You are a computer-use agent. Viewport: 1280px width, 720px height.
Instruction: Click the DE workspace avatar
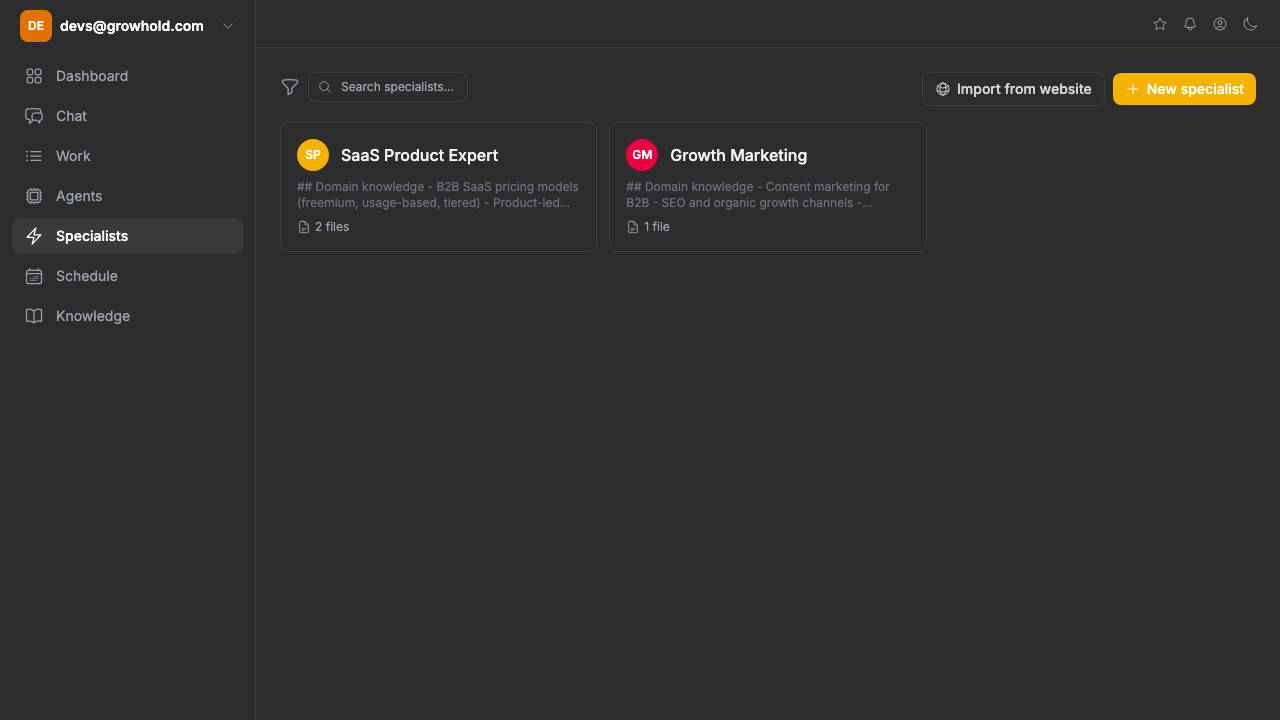click(x=36, y=26)
